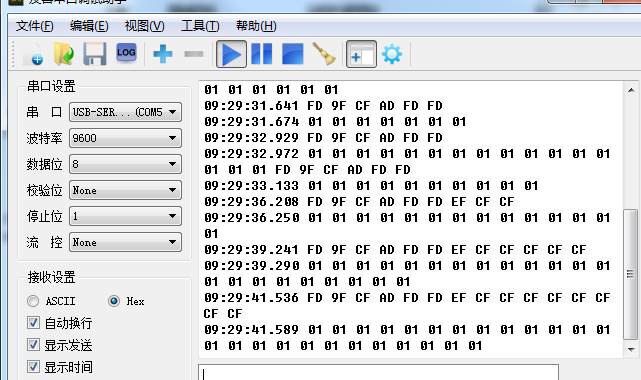Click the receive log vertical scrollbar thumb
The image size is (641, 380).
[x=631, y=274]
